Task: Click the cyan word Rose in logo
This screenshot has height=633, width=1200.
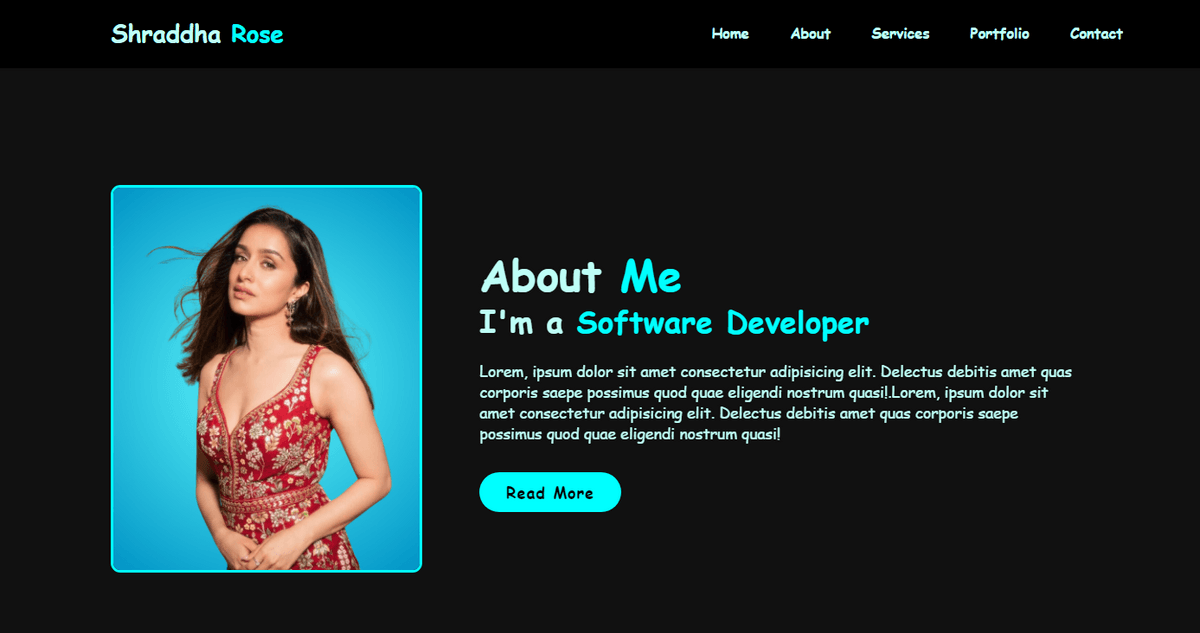Action: [x=257, y=35]
